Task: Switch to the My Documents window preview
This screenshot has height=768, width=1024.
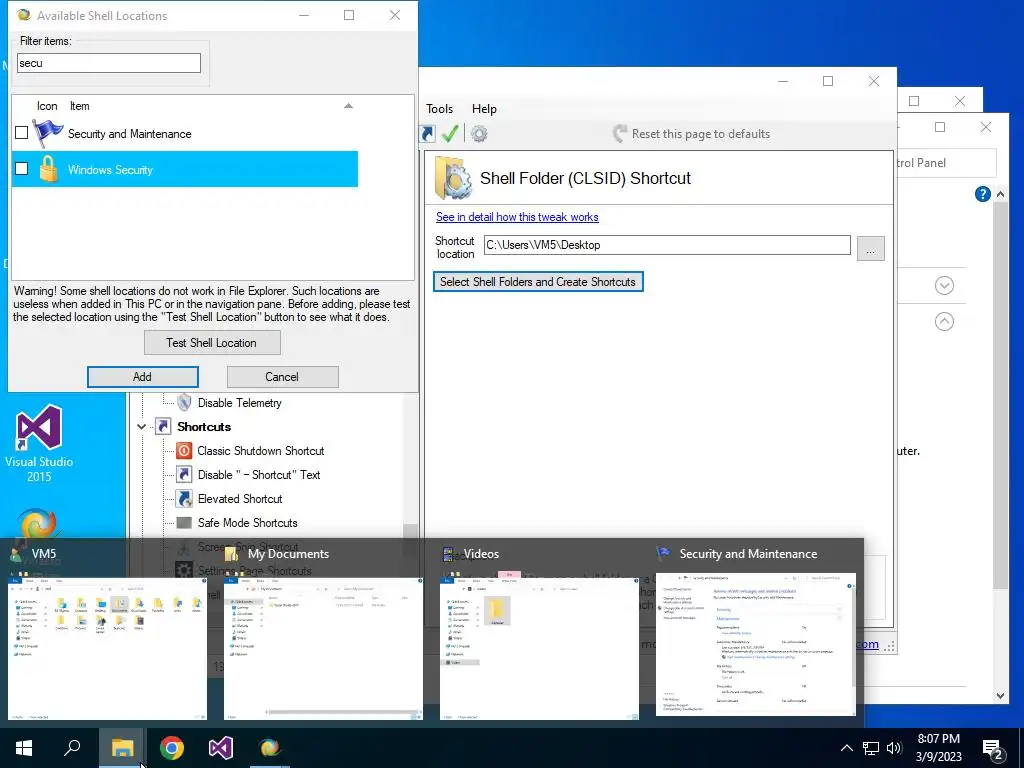Action: click(323, 648)
